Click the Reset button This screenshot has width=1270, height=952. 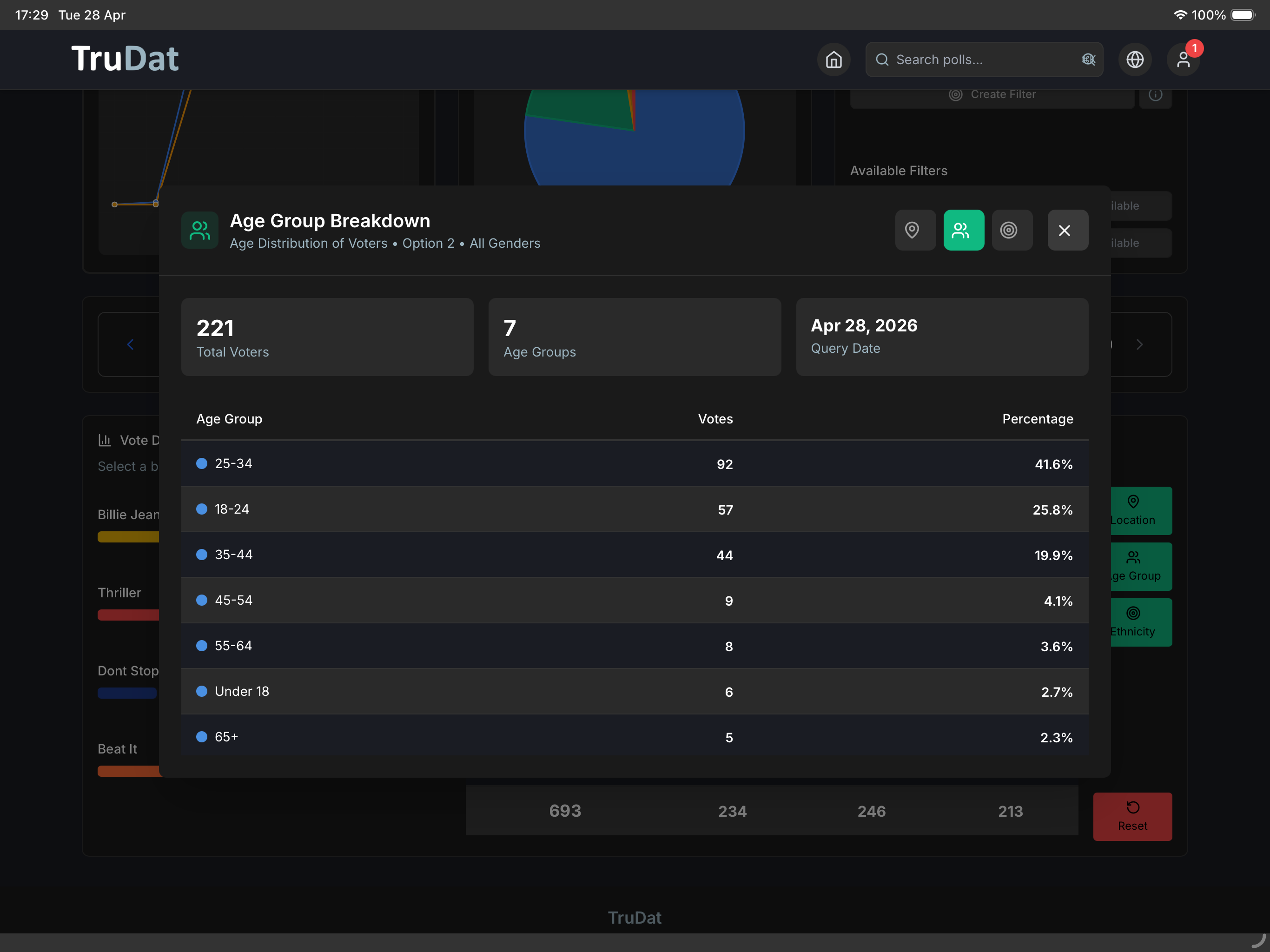[1132, 816]
